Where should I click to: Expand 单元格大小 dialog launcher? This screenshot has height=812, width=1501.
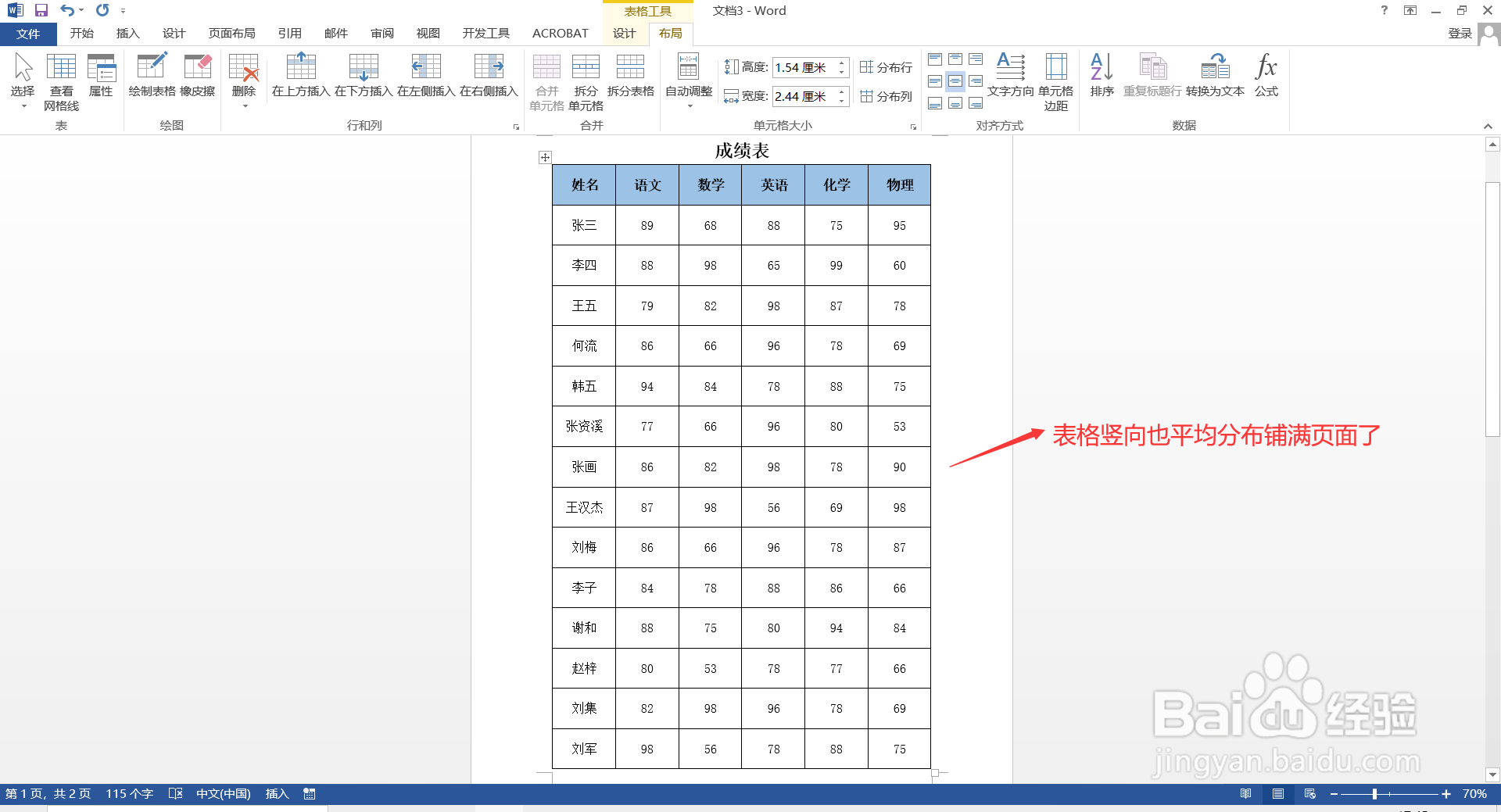point(913,127)
